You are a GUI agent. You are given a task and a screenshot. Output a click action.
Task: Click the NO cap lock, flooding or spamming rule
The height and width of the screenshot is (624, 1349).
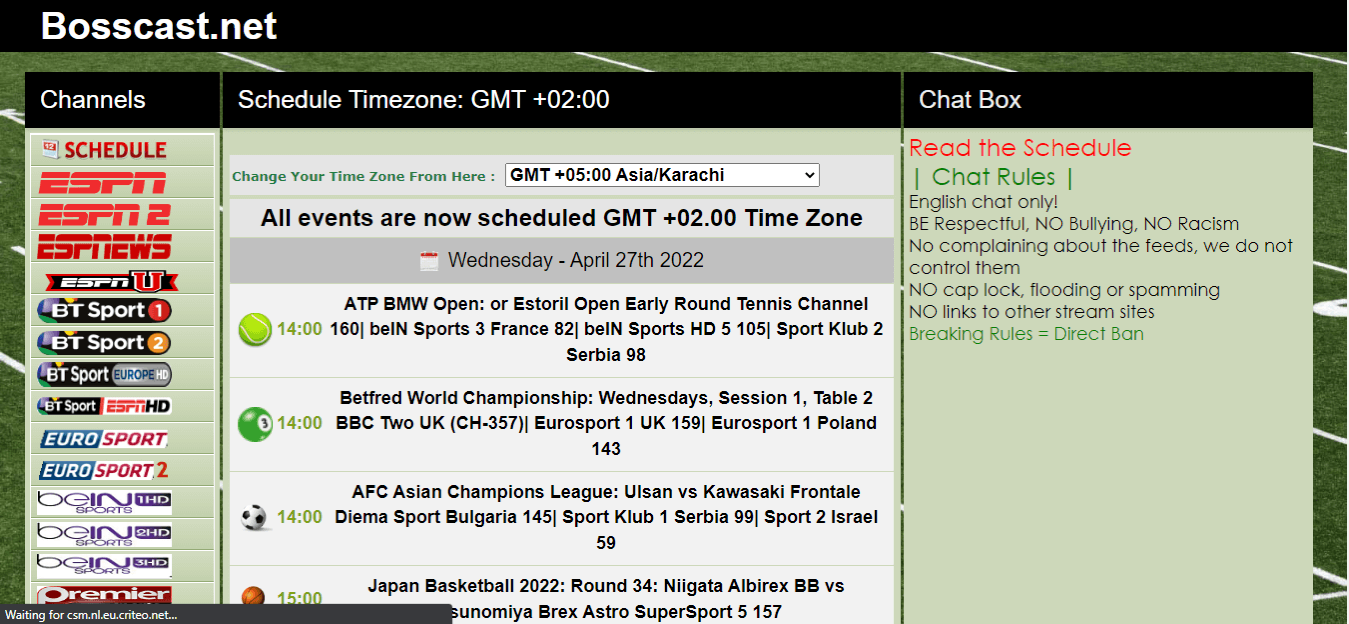[x=1064, y=290]
